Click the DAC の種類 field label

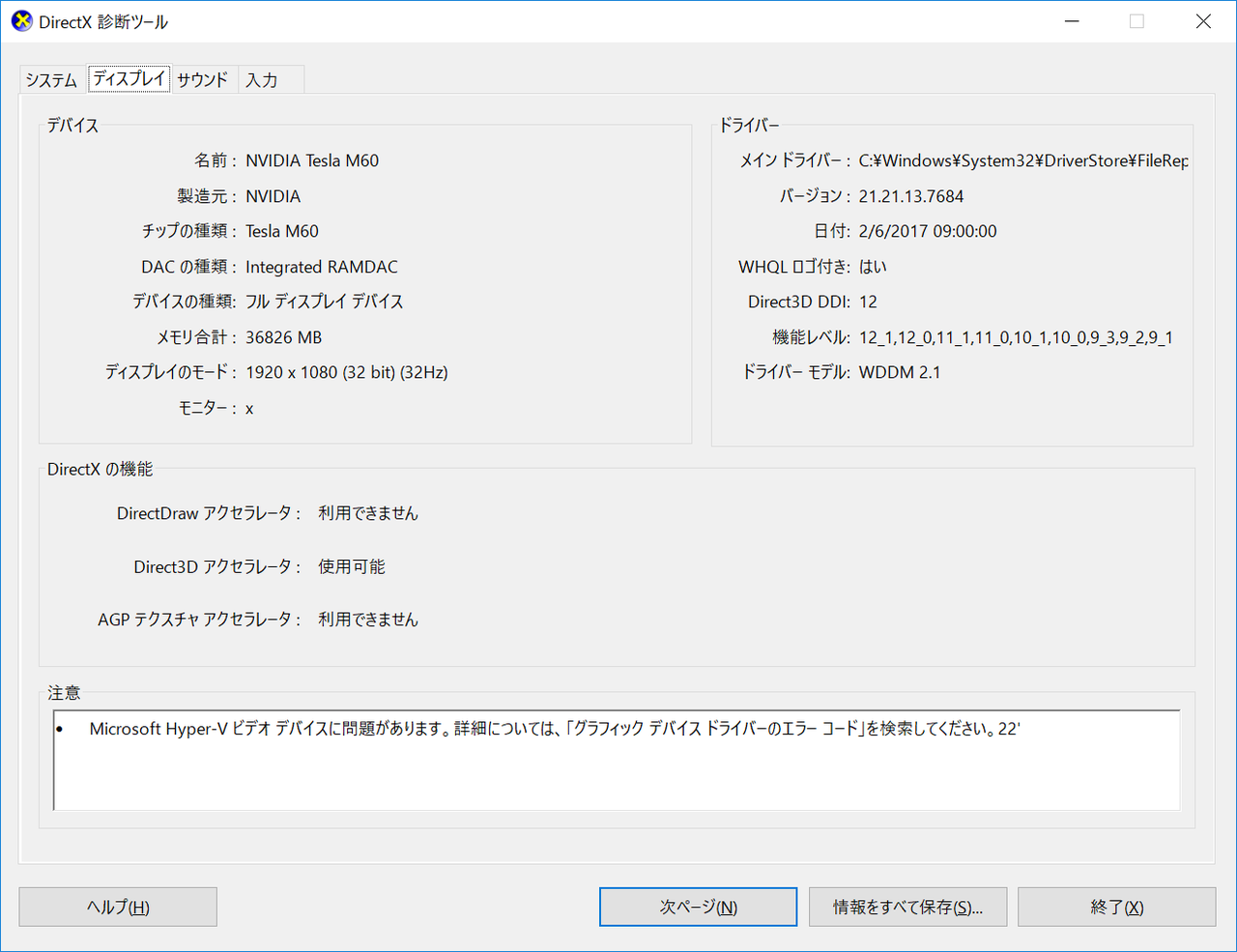tap(188, 267)
